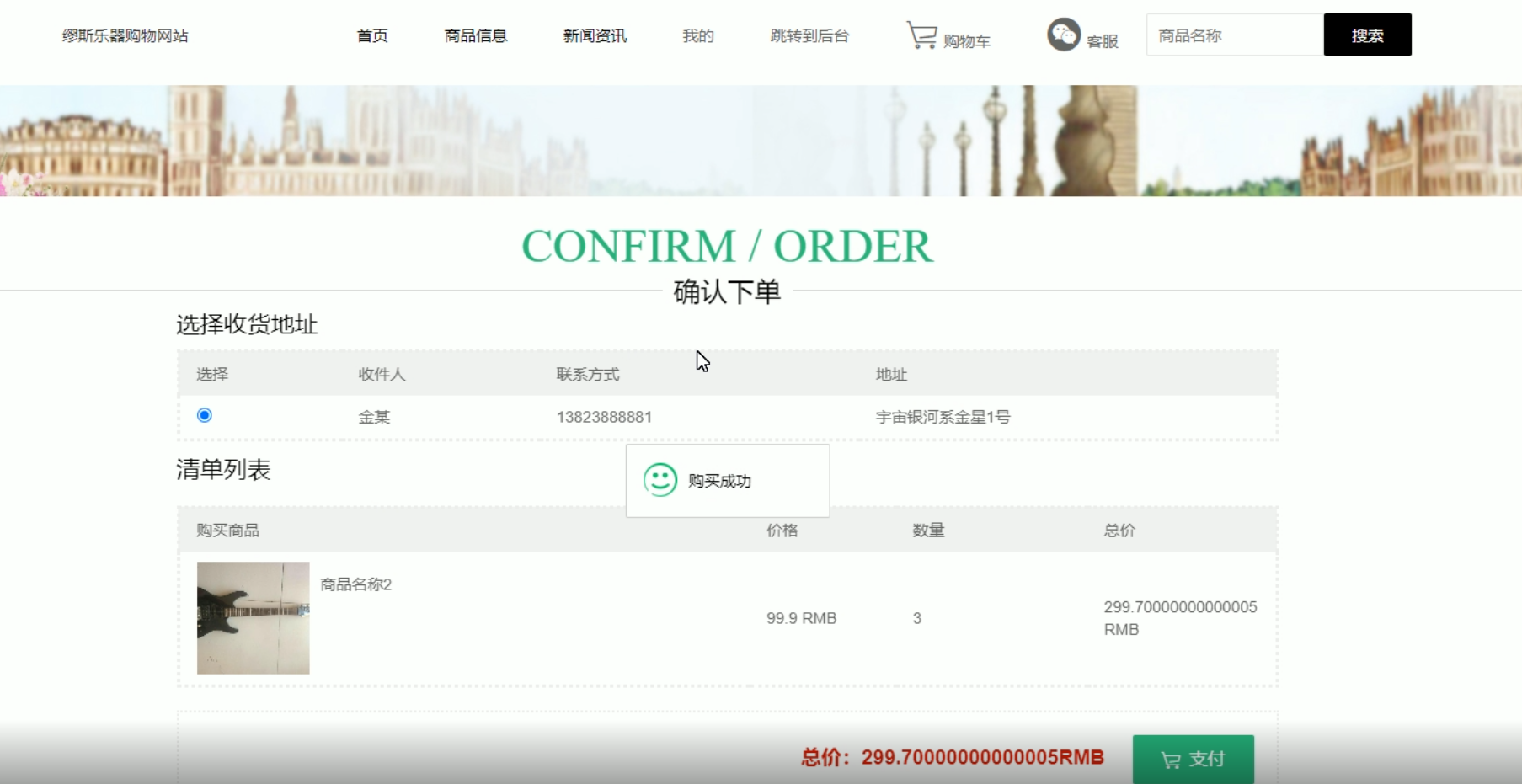Screen dimensions: 1522x784
Task: Focus the 商品名称 search input field
Action: click(1235, 35)
